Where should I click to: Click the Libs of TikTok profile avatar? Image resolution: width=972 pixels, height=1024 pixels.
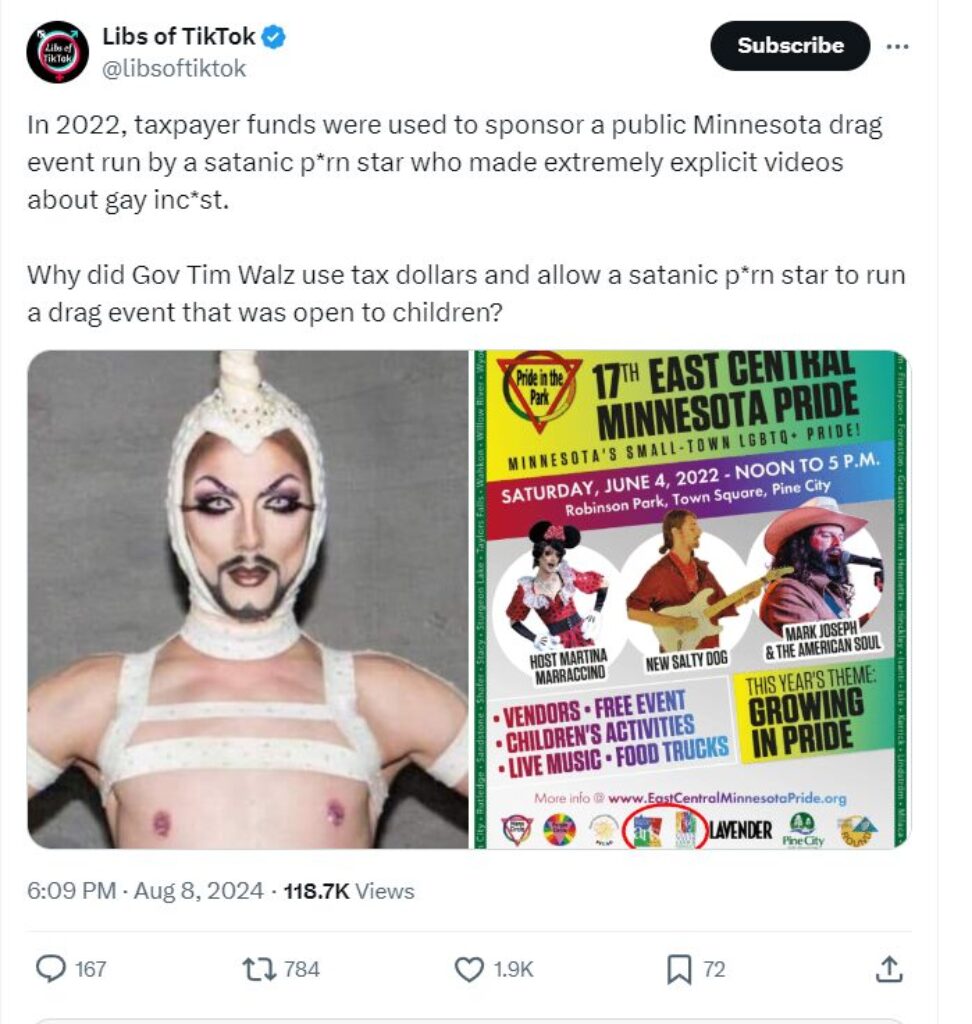[57, 52]
